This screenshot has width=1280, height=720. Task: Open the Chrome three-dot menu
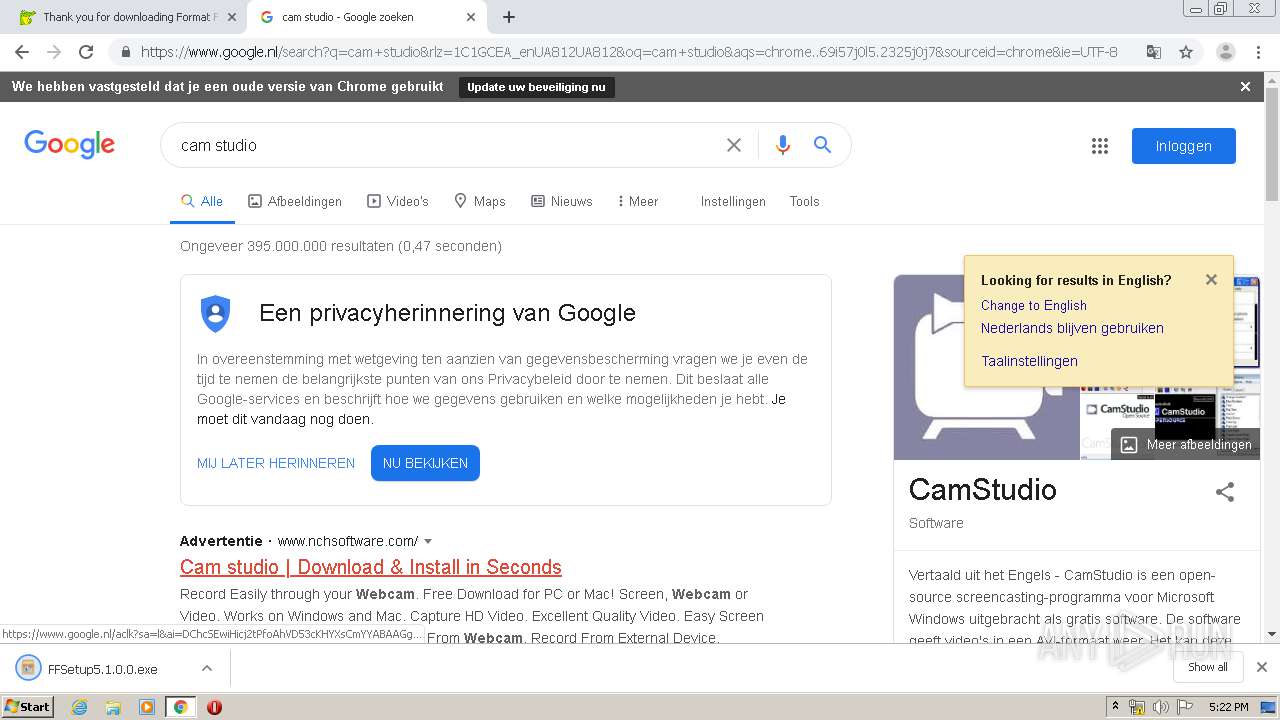1259,52
